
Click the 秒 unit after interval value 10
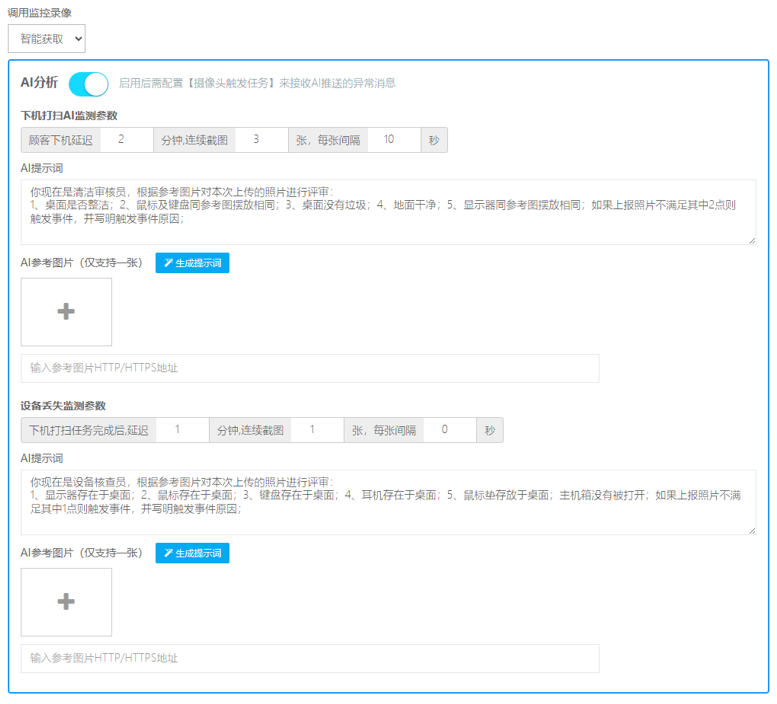point(434,140)
